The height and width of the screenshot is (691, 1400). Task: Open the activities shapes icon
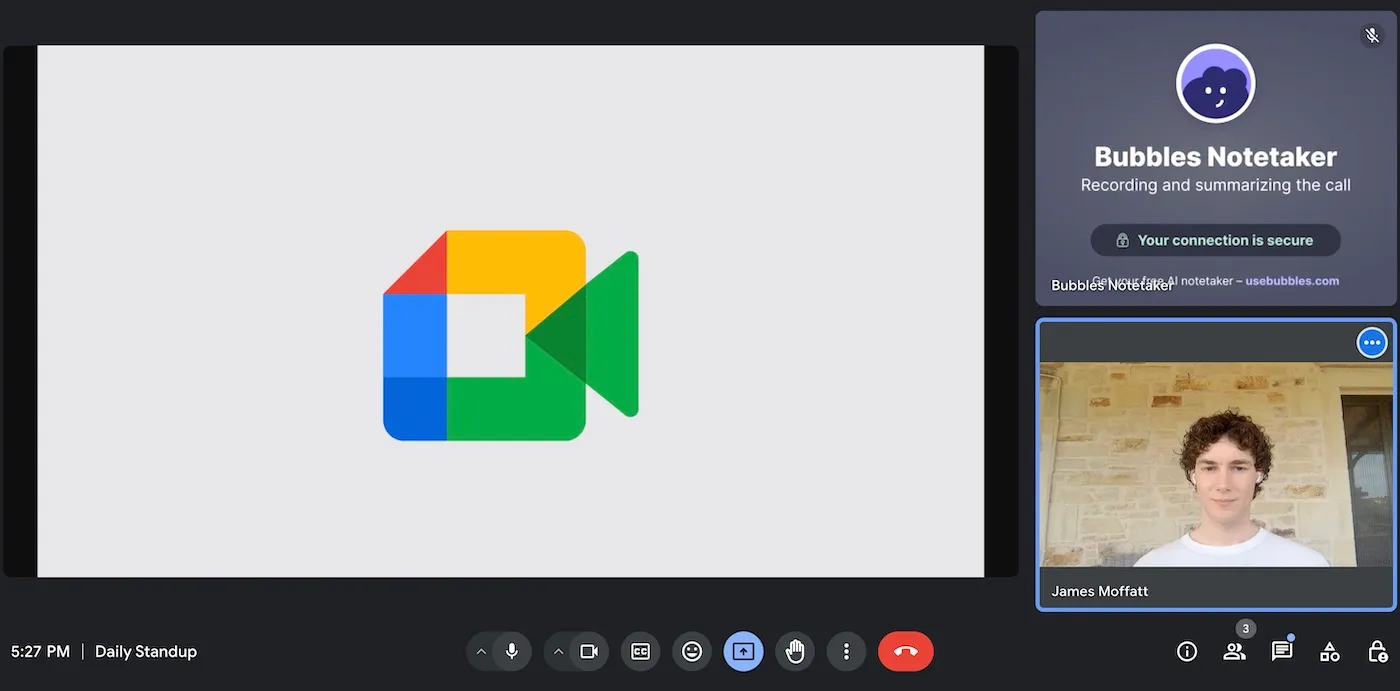1329,652
